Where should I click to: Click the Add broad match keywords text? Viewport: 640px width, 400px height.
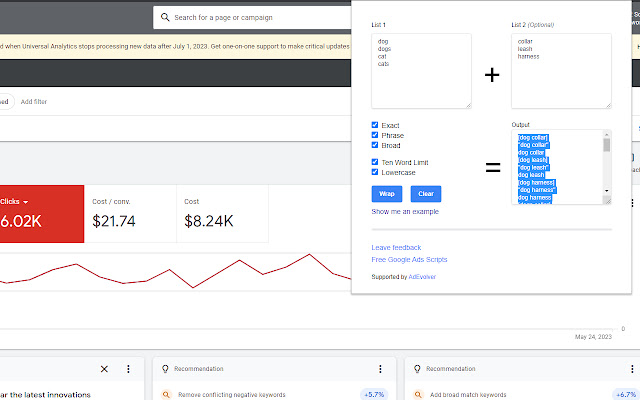pyautogui.click(x=468, y=395)
